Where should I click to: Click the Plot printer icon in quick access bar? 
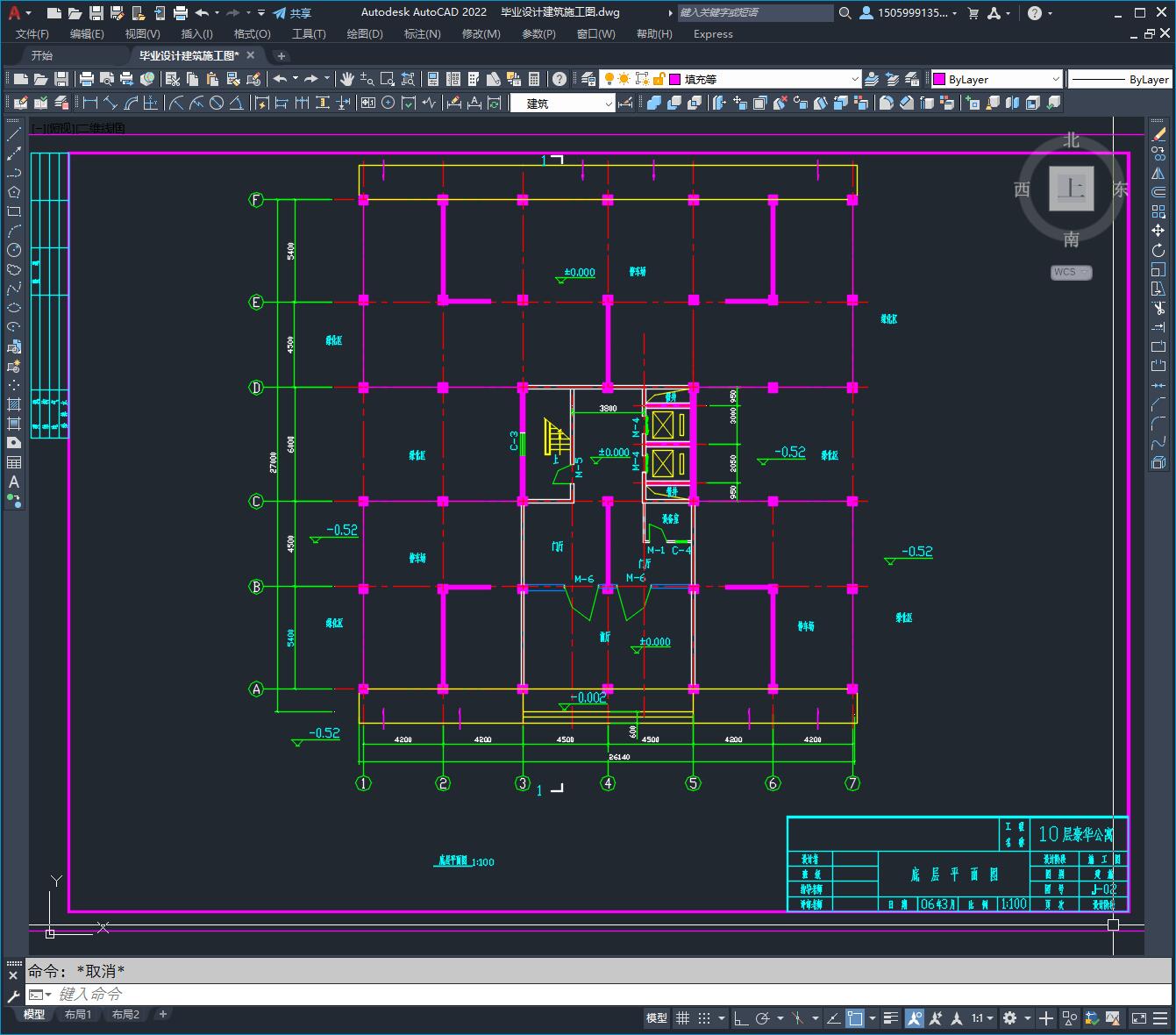pyautogui.click(x=181, y=12)
